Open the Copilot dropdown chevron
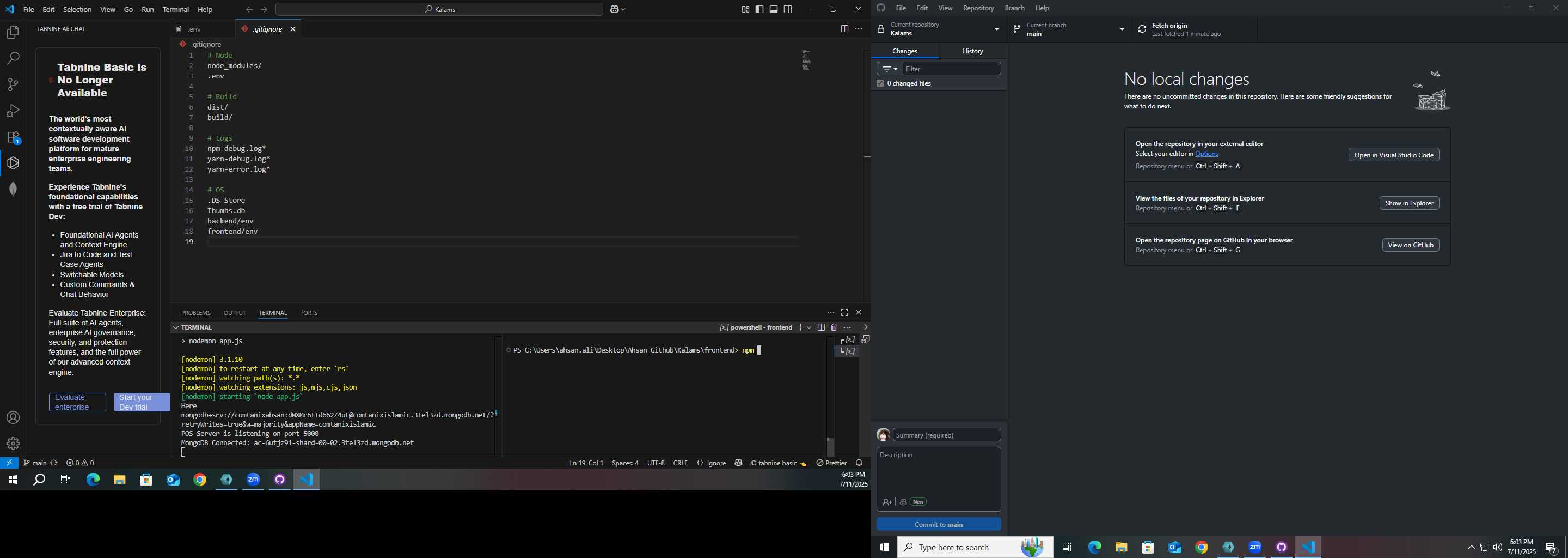The height and width of the screenshot is (558, 1568). 623,10
